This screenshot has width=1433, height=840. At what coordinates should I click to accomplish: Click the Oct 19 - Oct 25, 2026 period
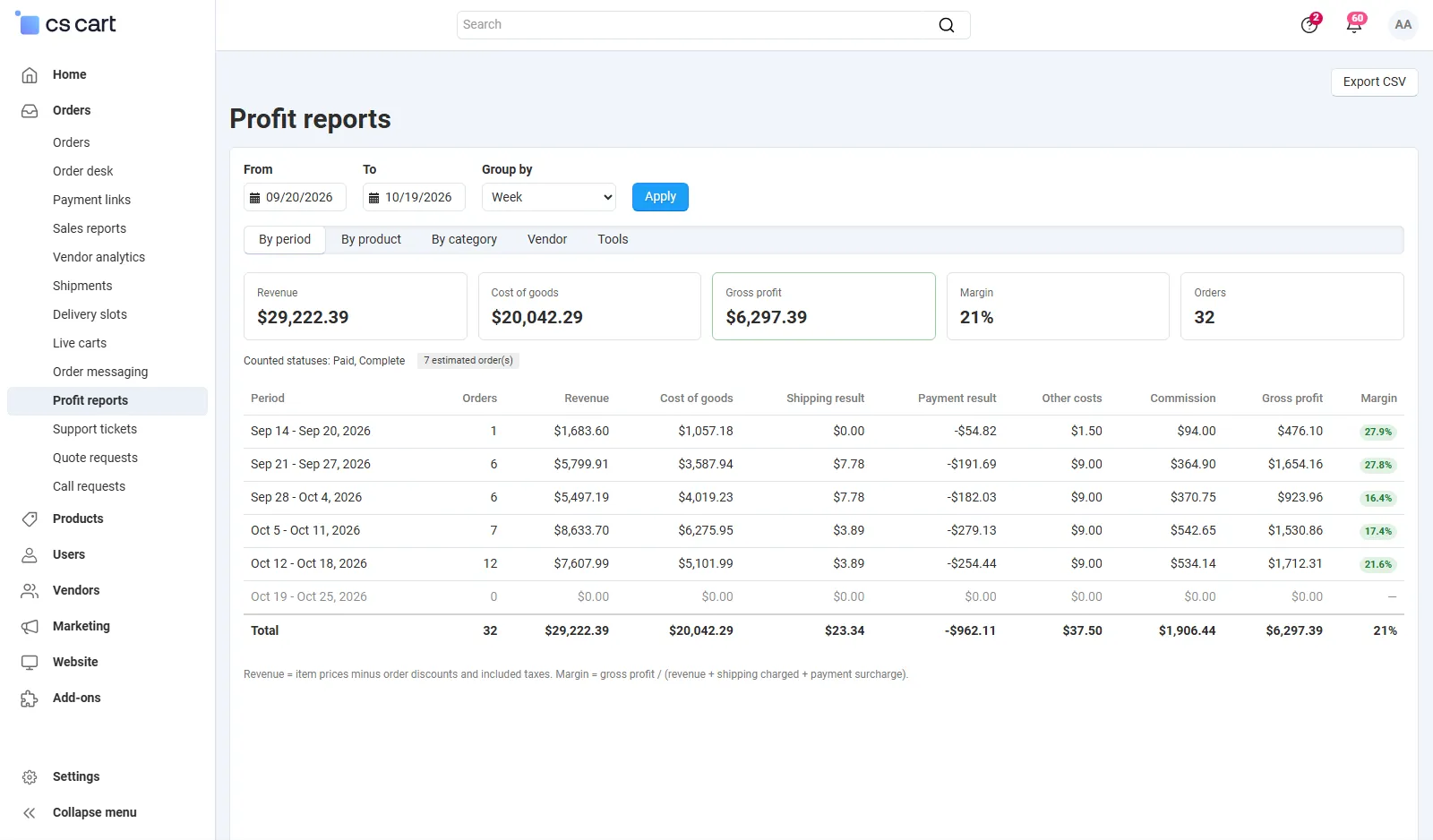click(309, 596)
